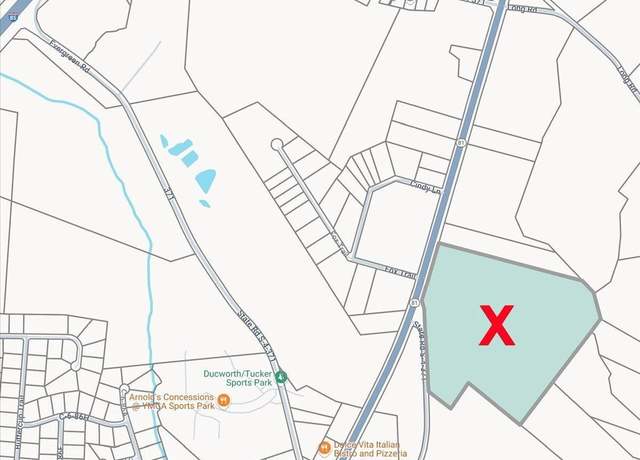
Task: Open the Dolce Vita Italian Bistro restaurant marker
Action: point(324,448)
